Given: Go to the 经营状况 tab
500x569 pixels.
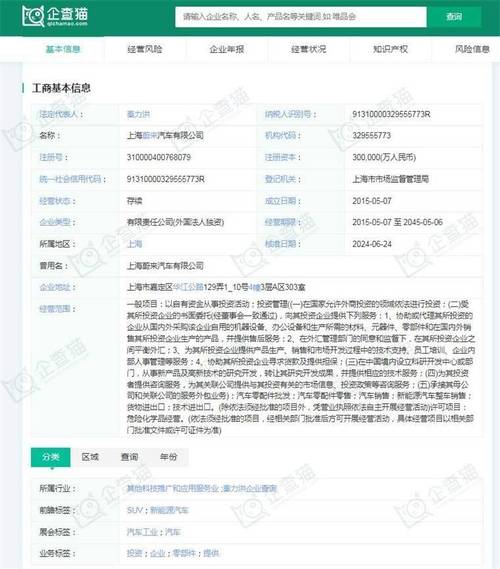Looking at the screenshot, I should tap(309, 49).
